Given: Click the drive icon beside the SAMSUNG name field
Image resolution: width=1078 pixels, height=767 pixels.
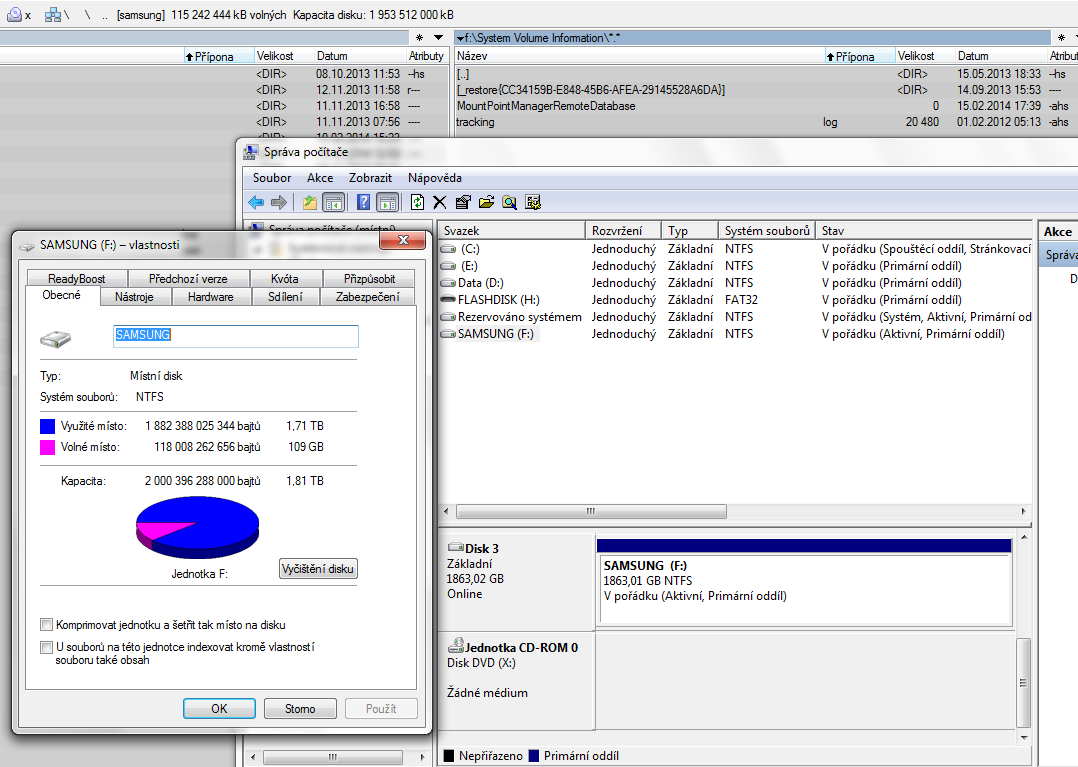Looking at the screenshot, I should 56,337.
